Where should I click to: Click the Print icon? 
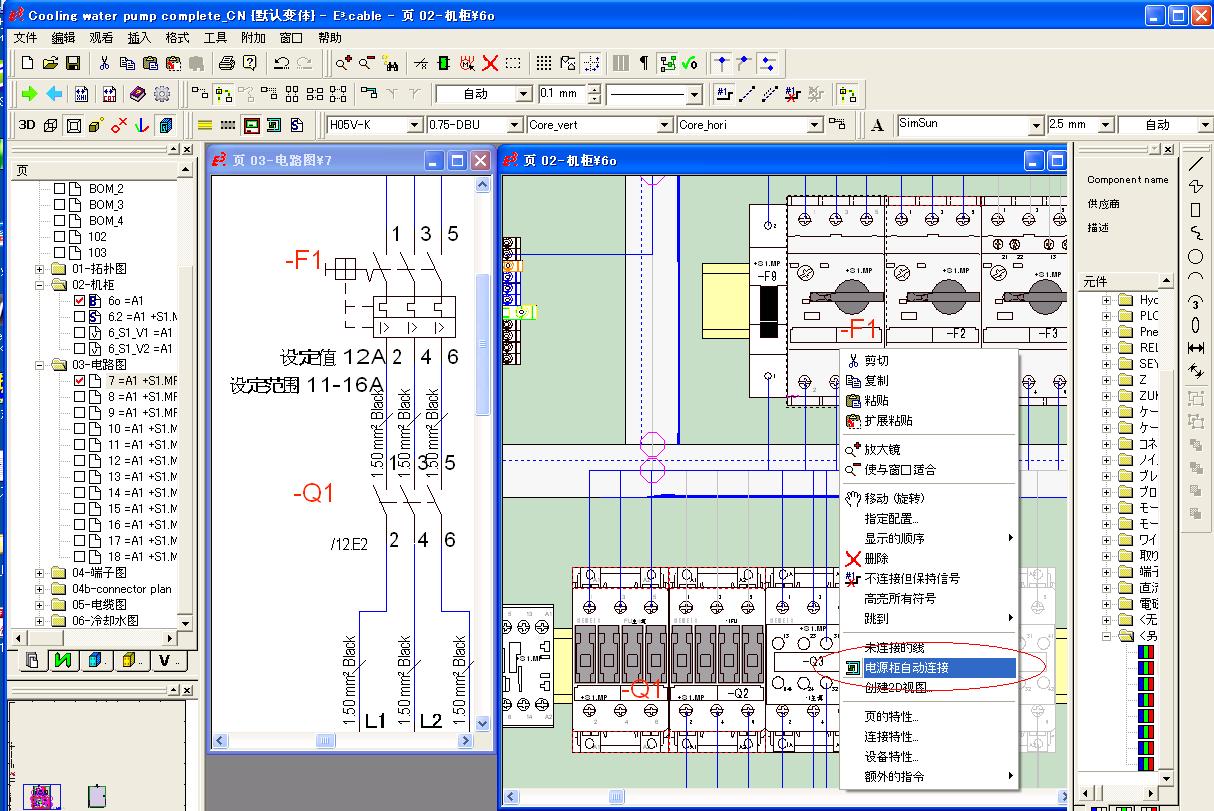(227, 63)
